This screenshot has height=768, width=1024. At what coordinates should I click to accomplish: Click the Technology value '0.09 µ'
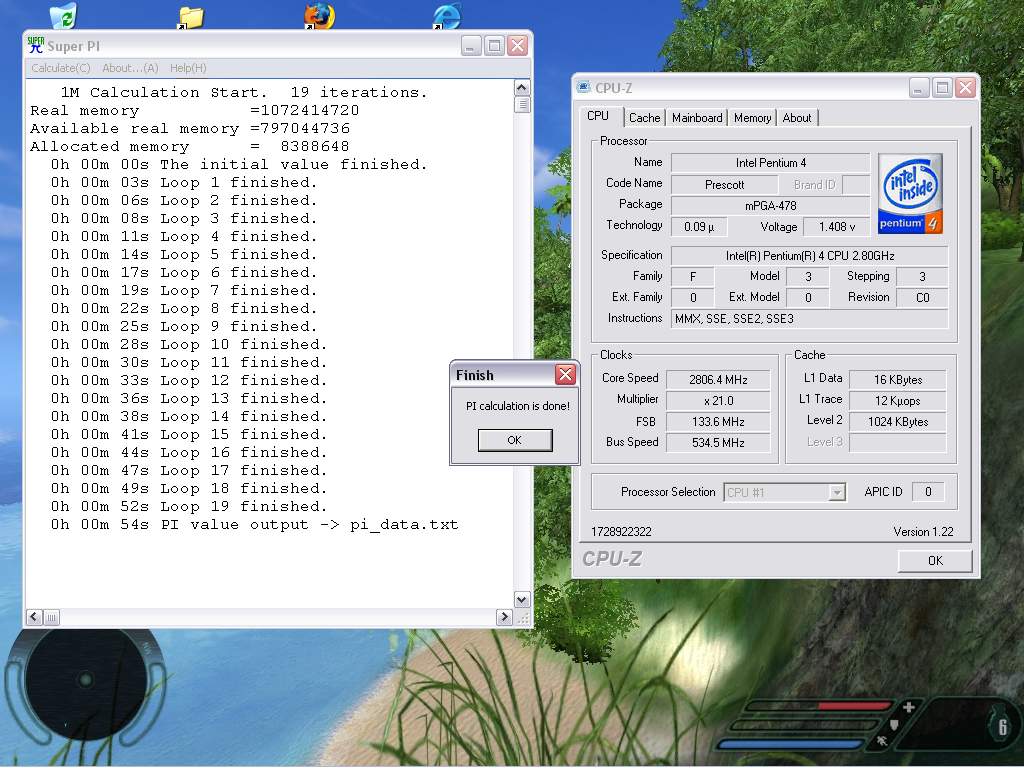coord(699,227)
